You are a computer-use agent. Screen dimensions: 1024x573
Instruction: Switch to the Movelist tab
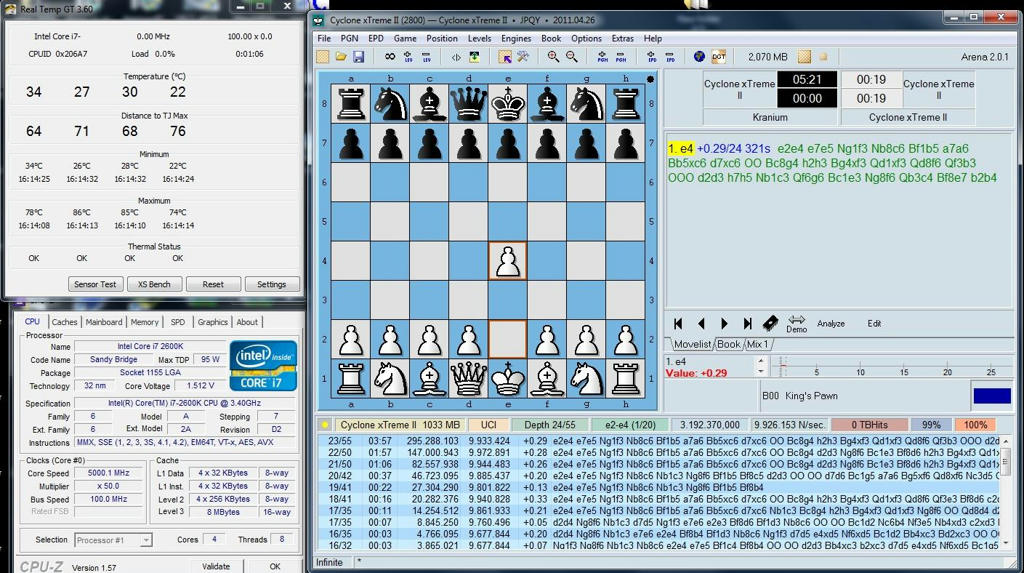coord(692,344)
